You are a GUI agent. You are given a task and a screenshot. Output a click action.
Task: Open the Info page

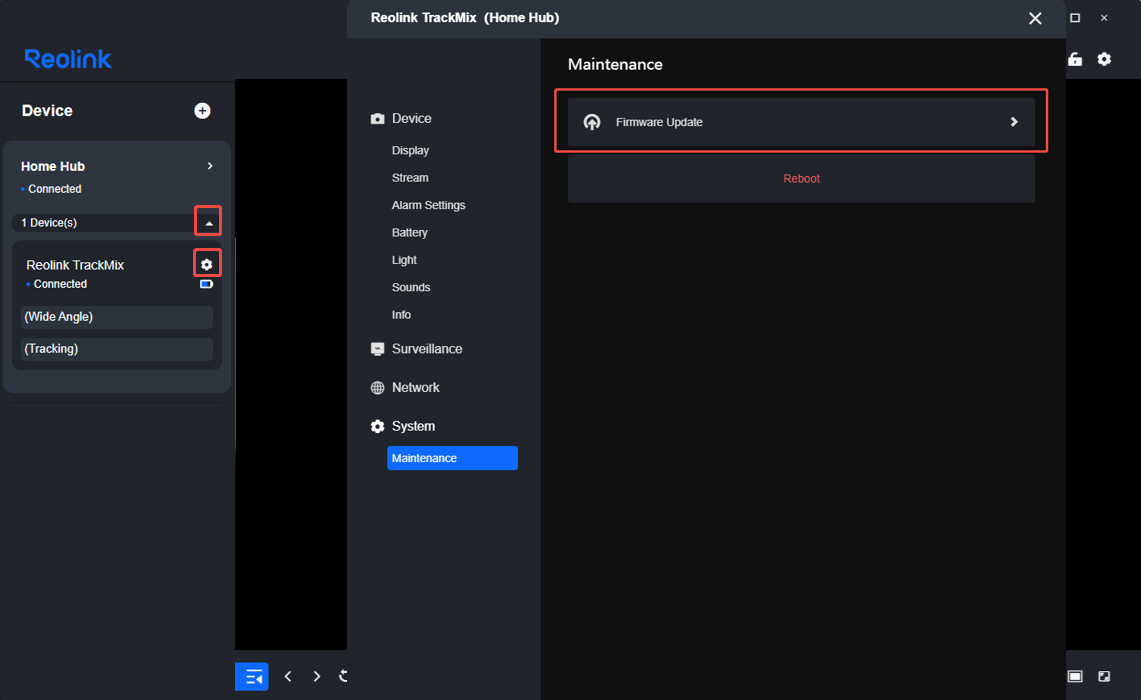point(401,315)
